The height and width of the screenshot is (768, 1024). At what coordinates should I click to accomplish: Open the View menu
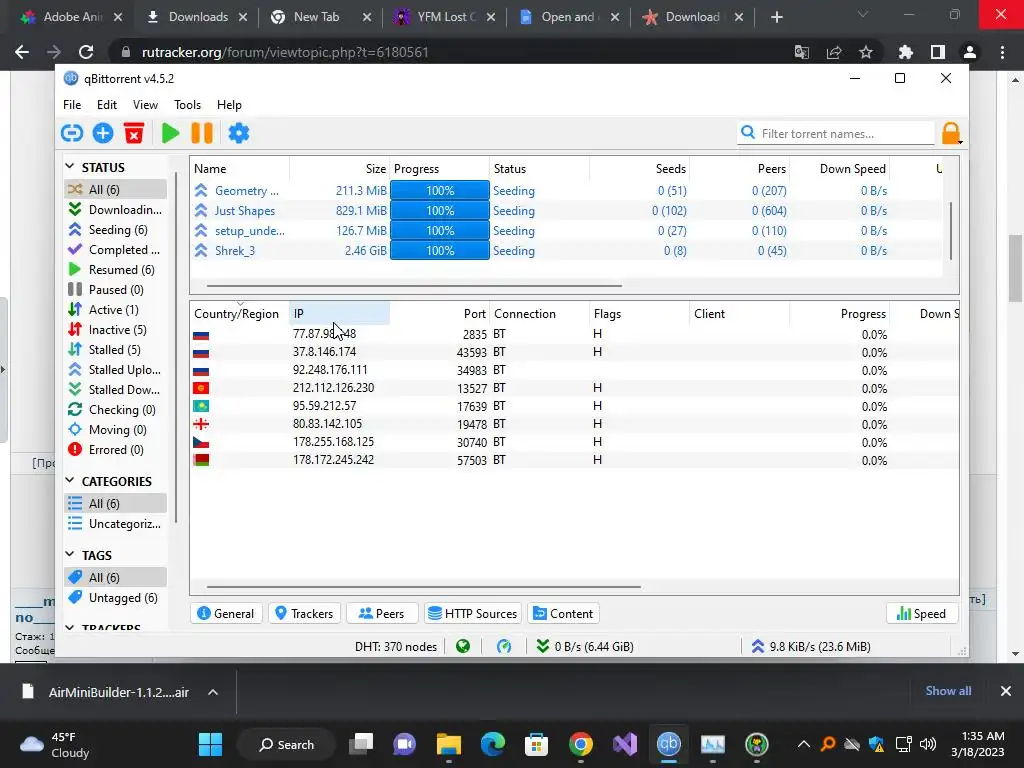[x=145, y=104]
